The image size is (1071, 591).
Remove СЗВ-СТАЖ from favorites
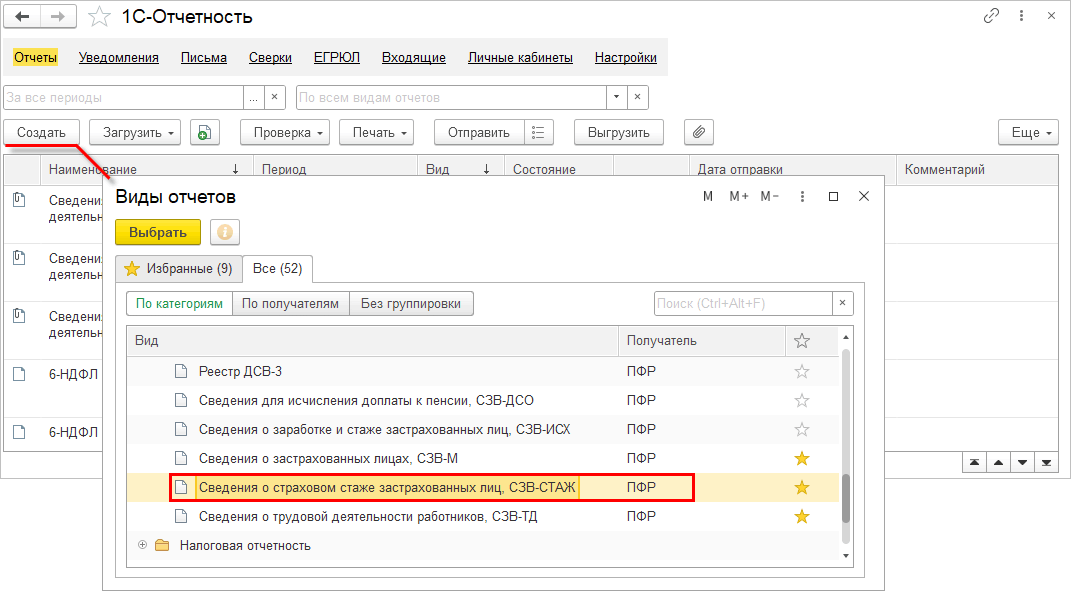click(x=802, y=488)
